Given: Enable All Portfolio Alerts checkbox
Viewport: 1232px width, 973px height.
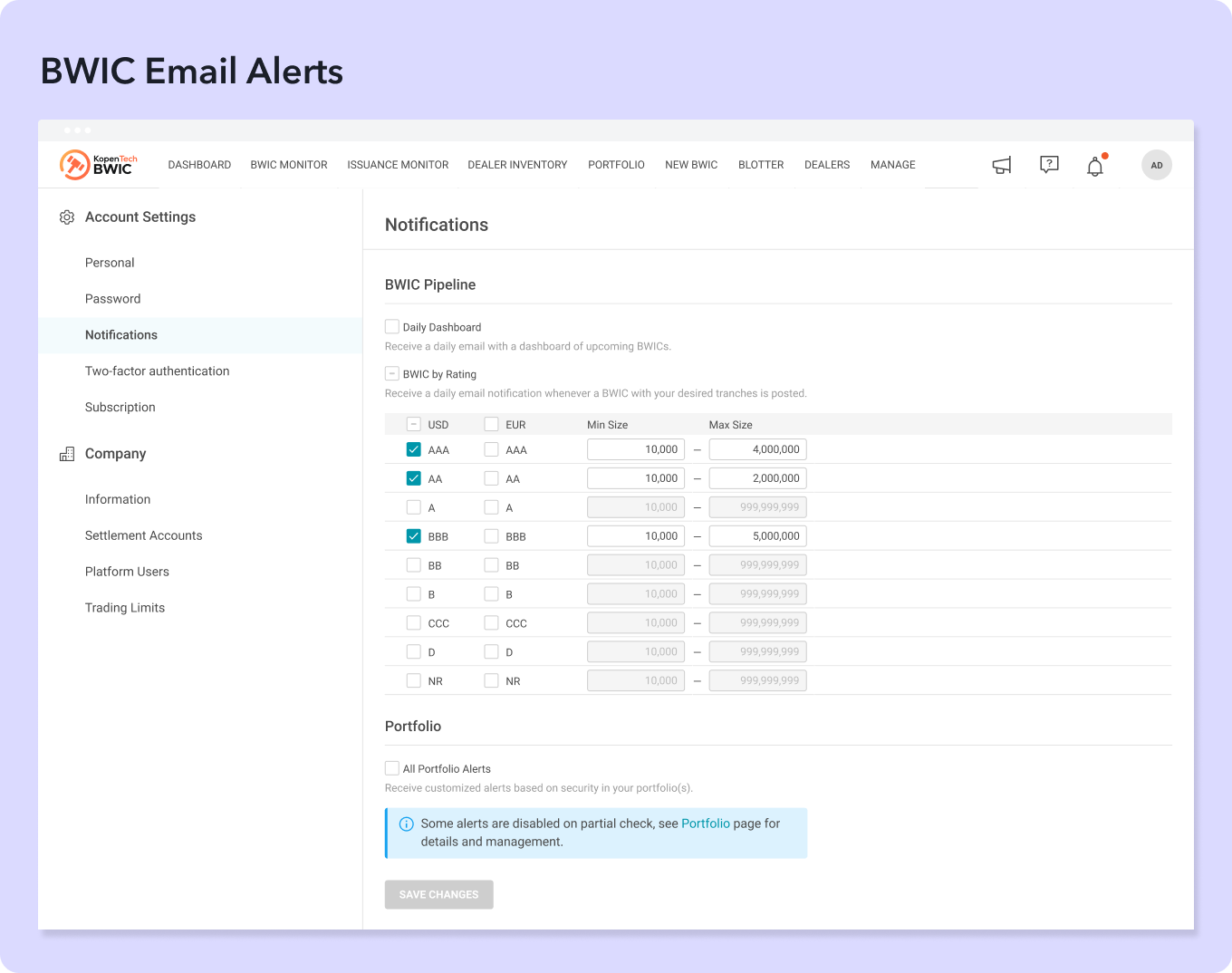Looking at the screenshot, I should coord(392,768).
